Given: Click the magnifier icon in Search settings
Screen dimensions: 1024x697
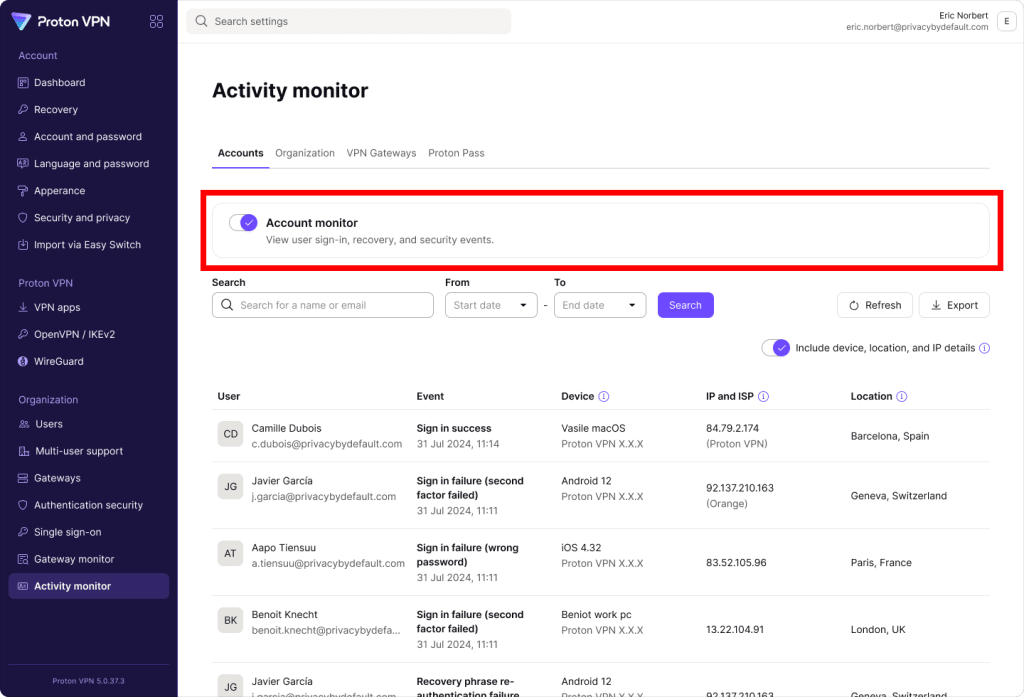Looking at the screenshot, I should [201, 21].
